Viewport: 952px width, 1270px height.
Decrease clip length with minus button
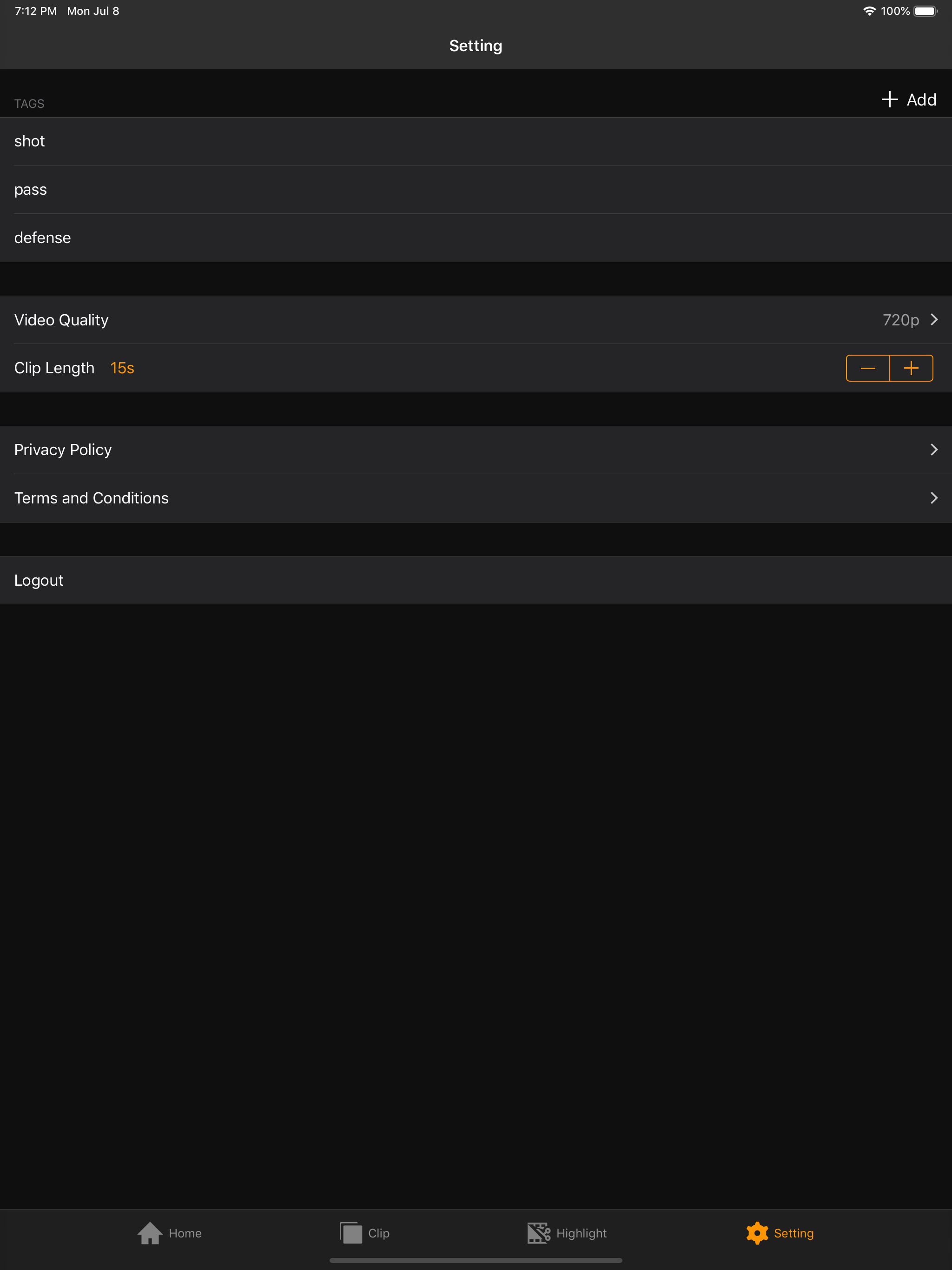click(x=867, y=368)
